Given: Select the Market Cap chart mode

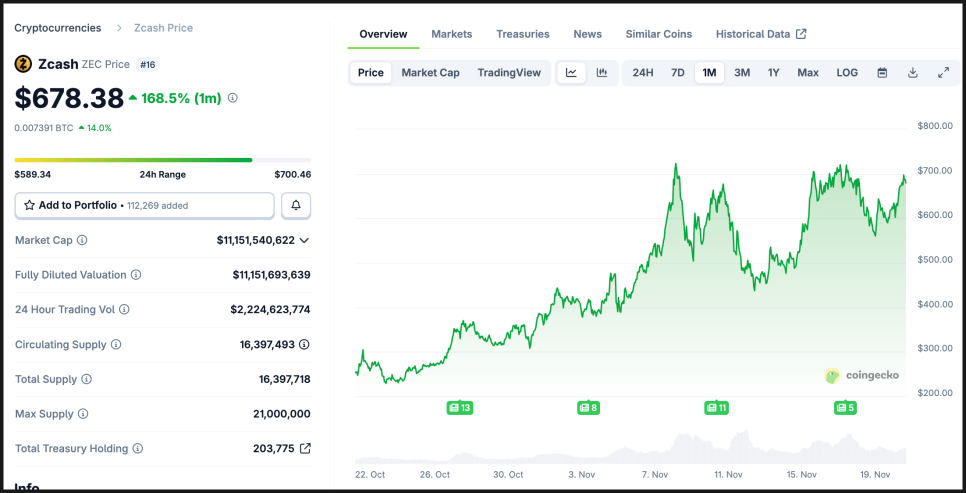Looking at the screenshot, I should 430,73.
